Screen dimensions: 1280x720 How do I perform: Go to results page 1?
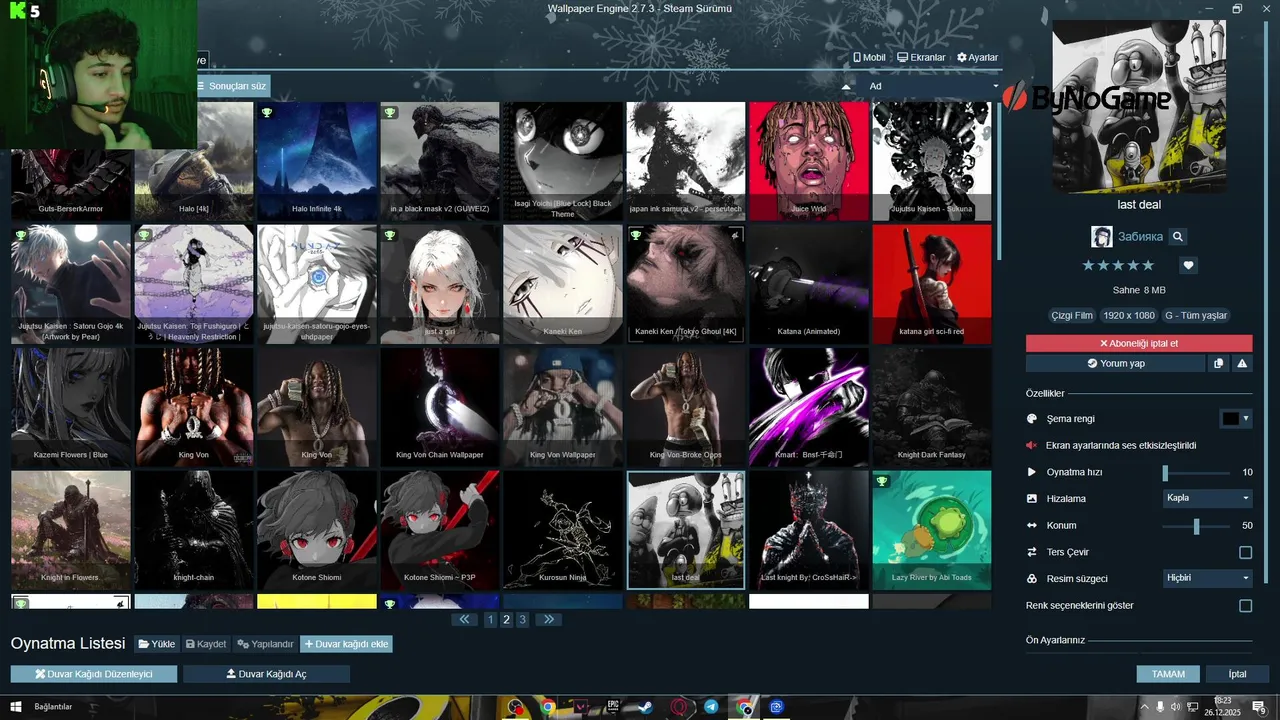pos(490,620)
